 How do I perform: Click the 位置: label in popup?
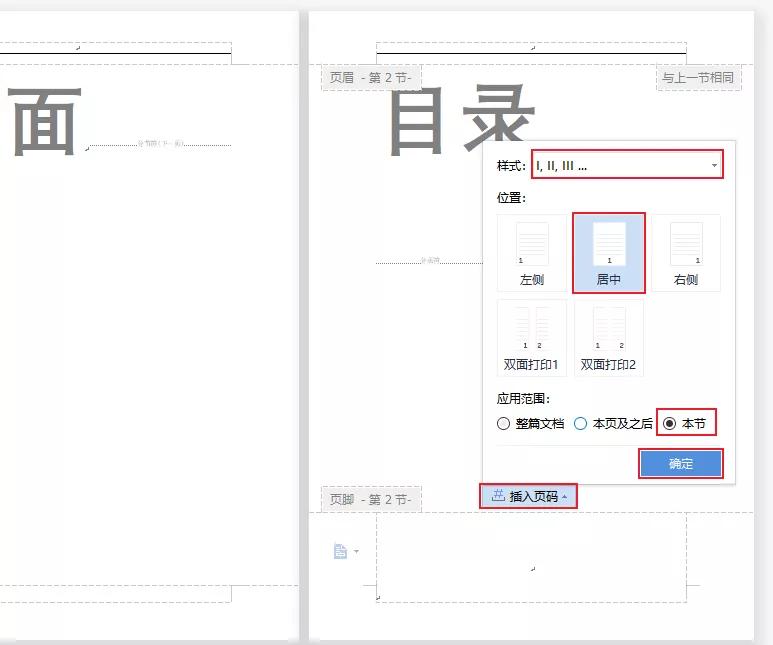click(x=511, y=198)
